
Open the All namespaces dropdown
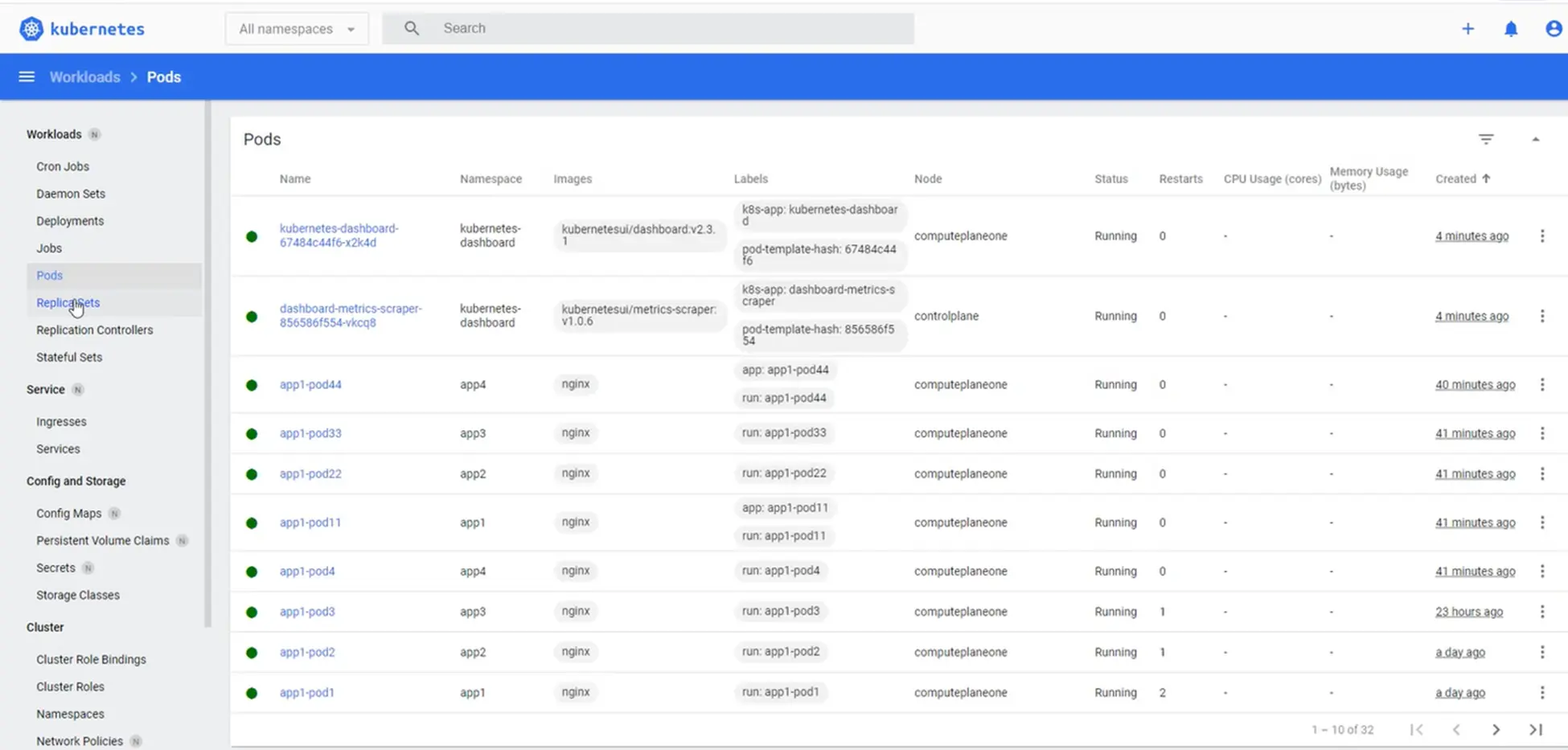[296, 28]
